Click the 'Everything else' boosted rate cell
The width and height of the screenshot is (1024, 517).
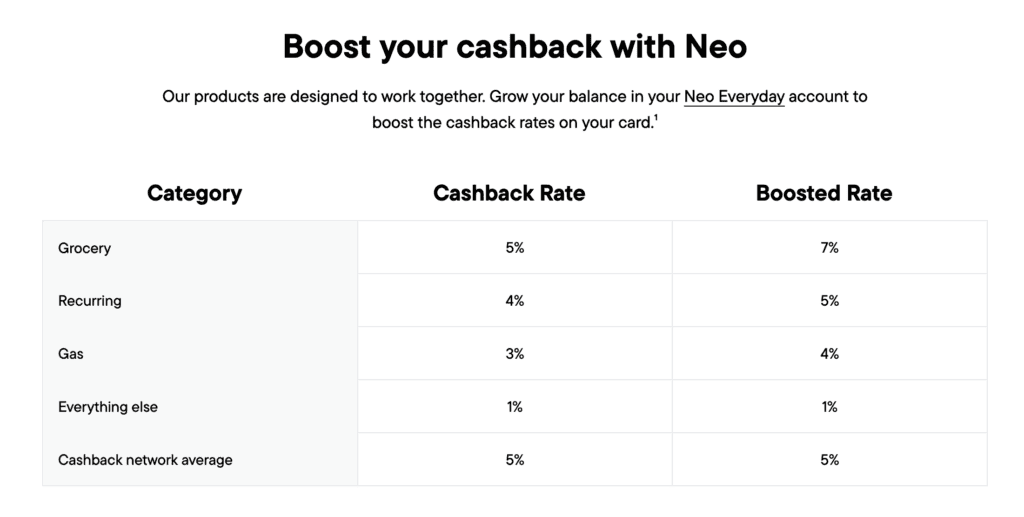coord(829,407)
